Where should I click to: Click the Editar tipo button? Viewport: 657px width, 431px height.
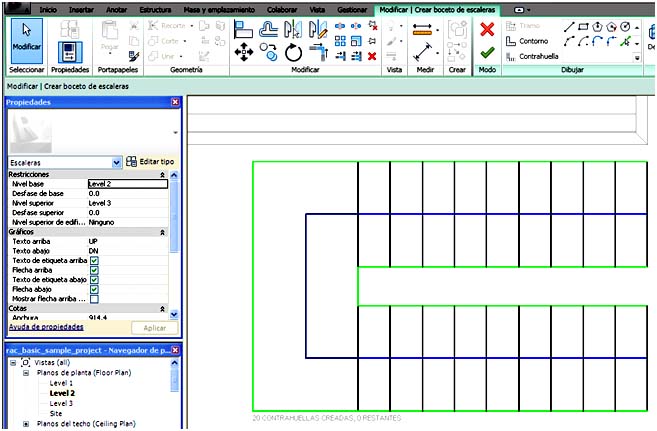click(151, 161)
